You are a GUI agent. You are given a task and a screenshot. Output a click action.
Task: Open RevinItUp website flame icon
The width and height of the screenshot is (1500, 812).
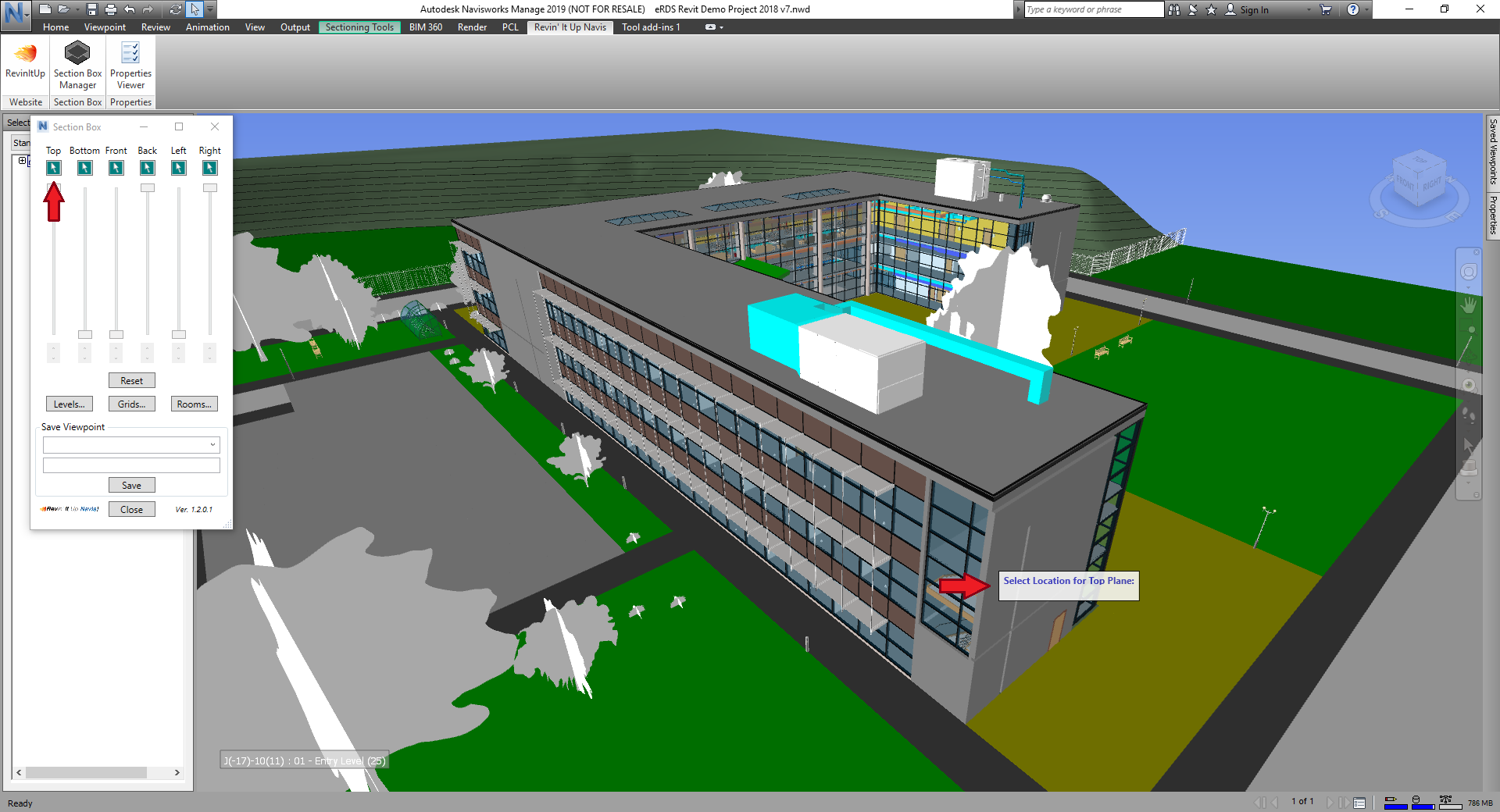[26, 53]
